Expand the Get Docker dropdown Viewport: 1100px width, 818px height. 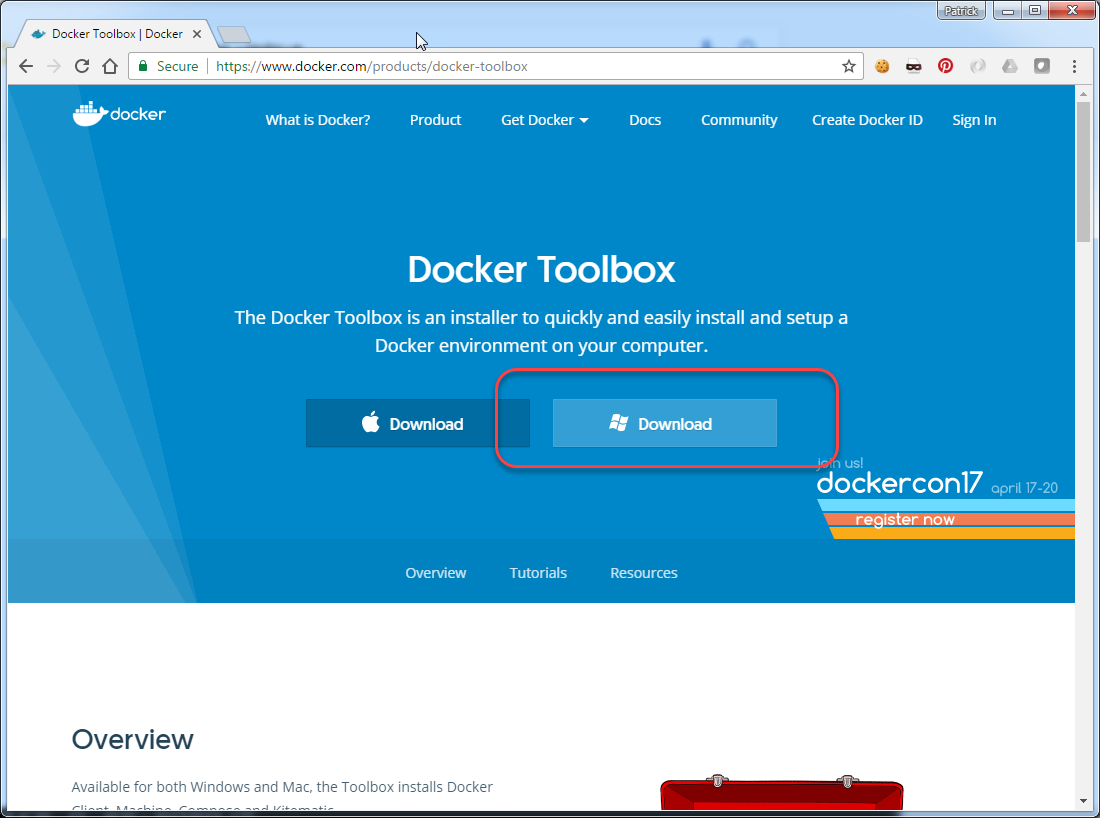(x=544, y=120)
